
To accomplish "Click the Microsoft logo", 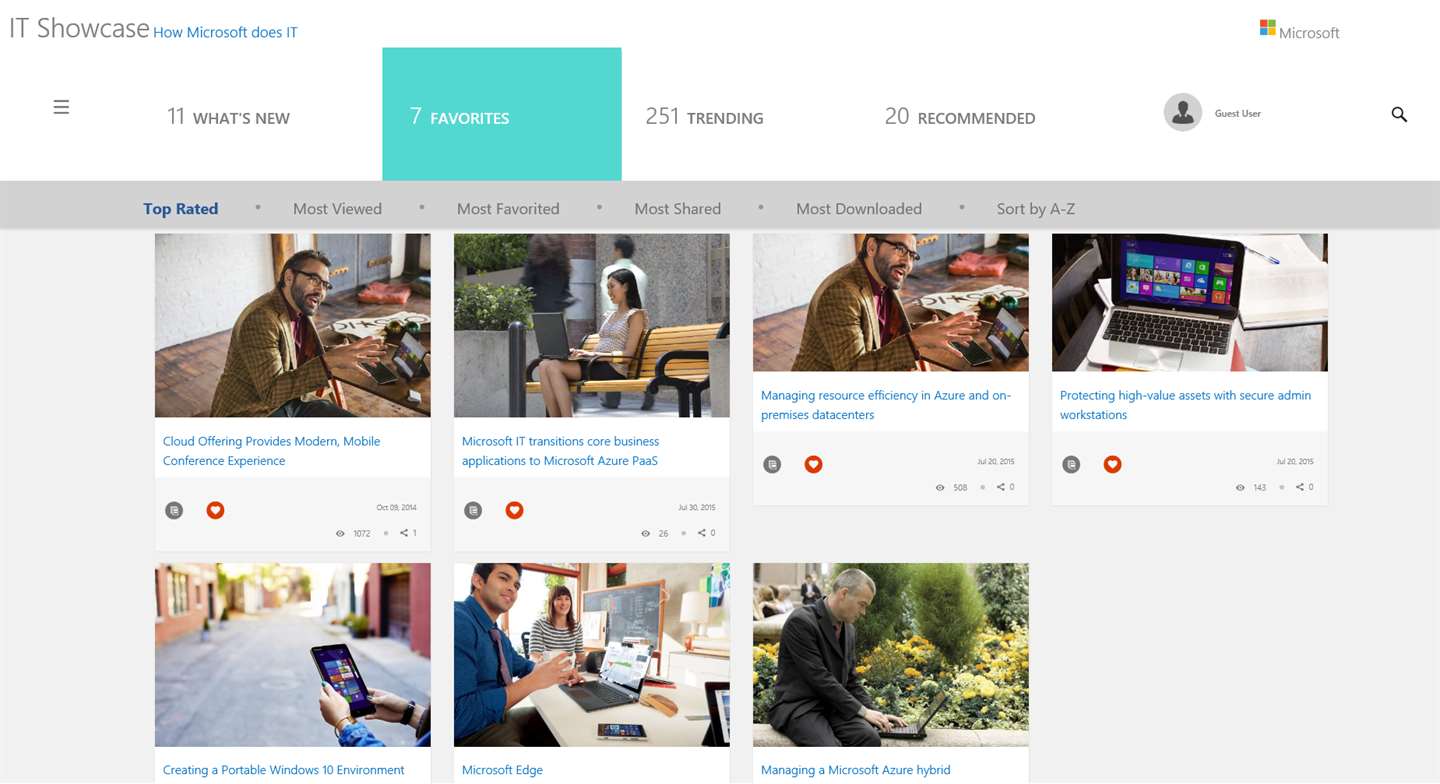I will pos(1299,30).
